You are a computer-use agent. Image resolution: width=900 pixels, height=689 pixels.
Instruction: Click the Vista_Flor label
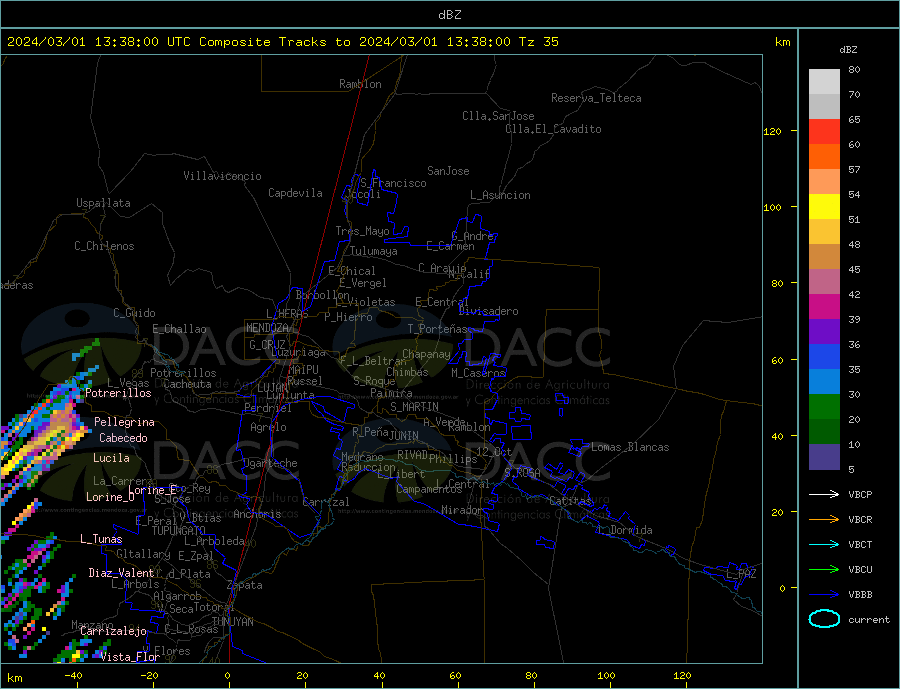(x=129, y=657)
